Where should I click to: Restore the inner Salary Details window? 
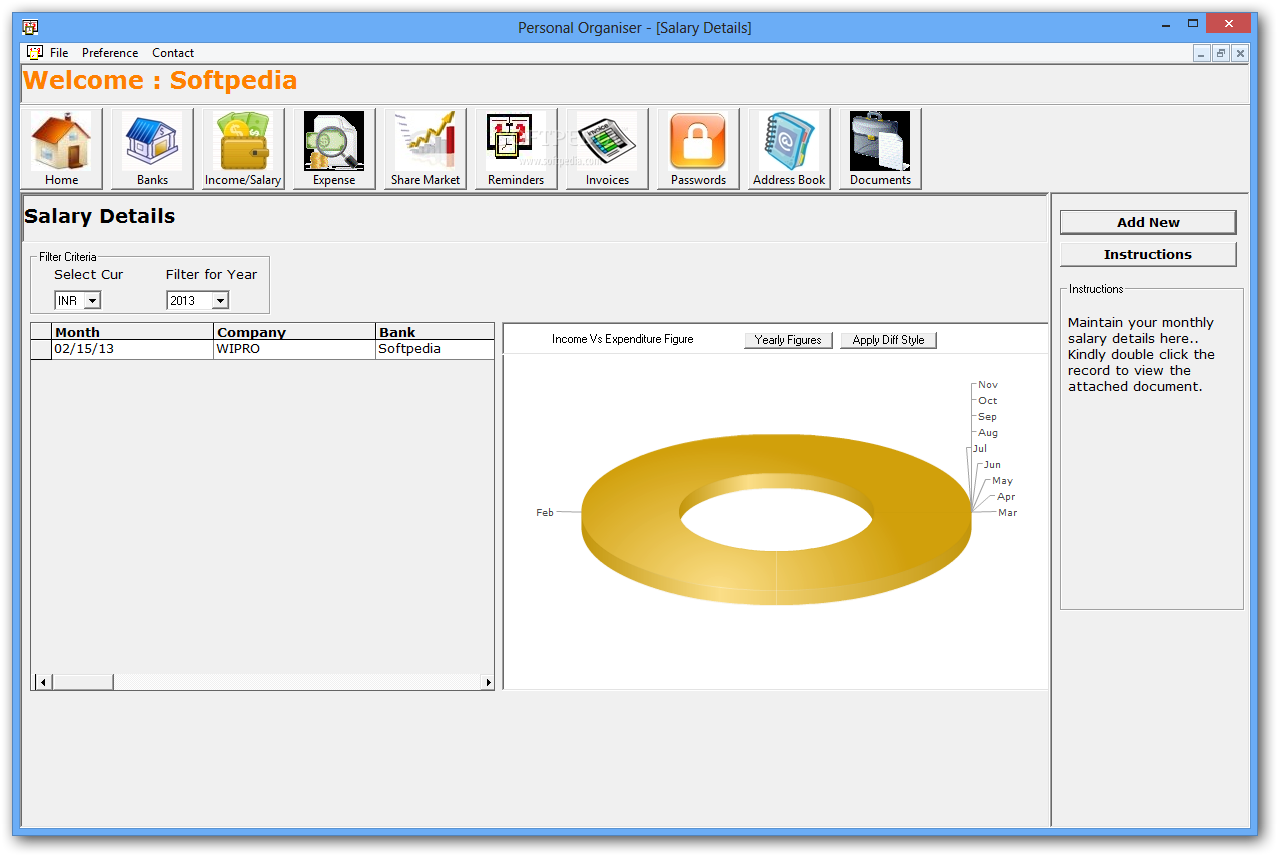click(x=1221, y=53)
